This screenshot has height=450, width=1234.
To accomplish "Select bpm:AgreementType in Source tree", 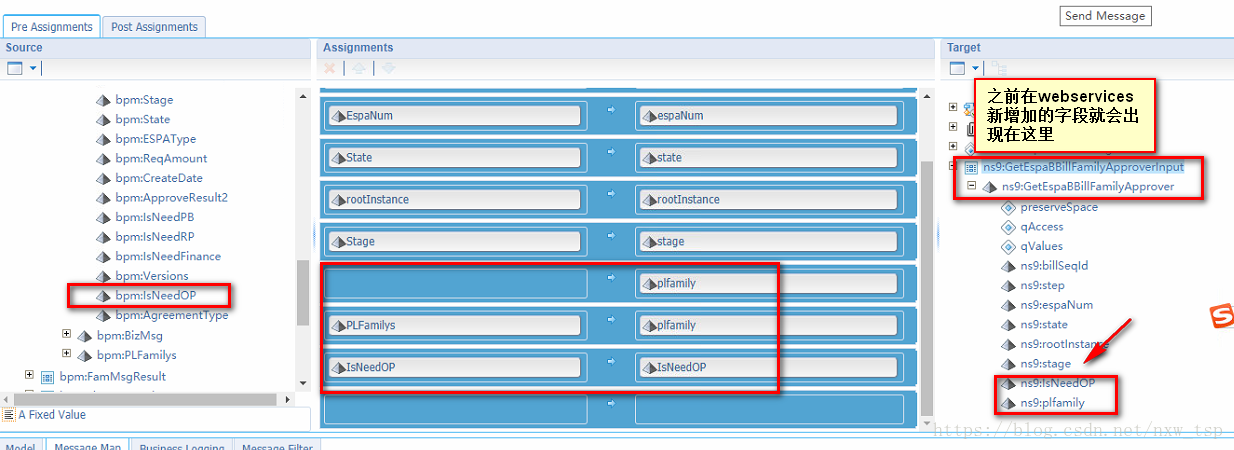I will coord(171,315).
